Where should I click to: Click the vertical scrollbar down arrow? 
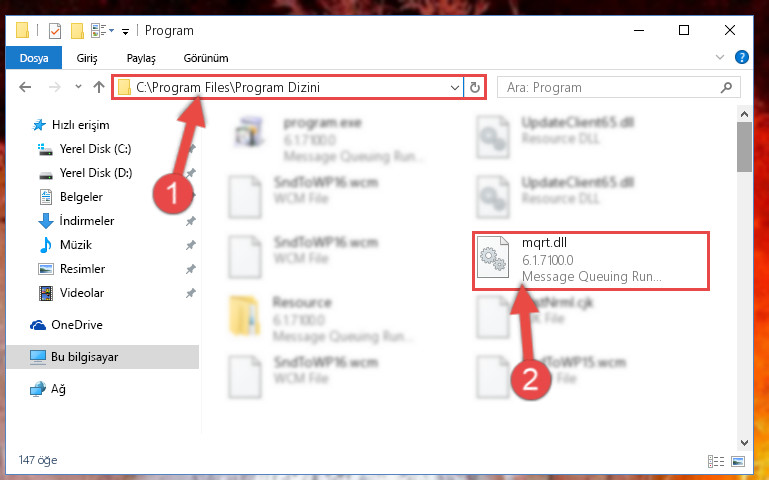point(744,442)
